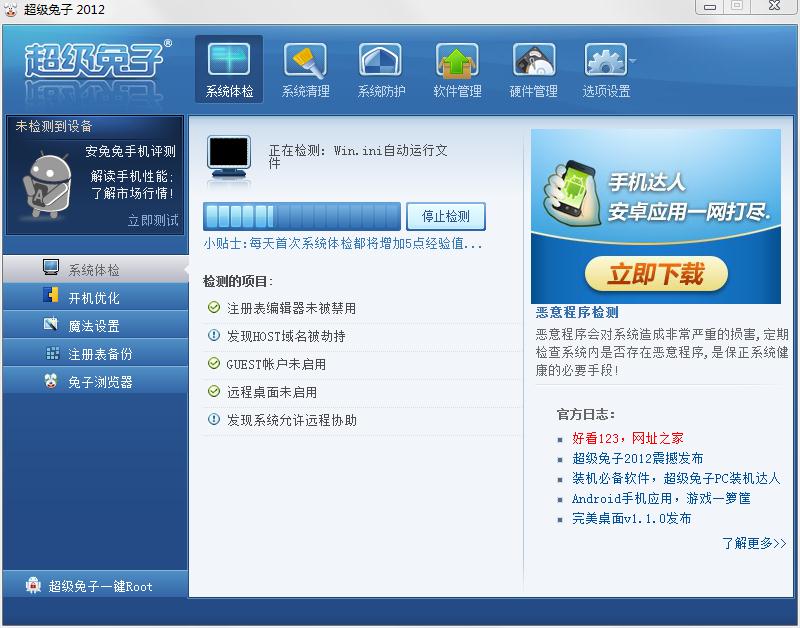Open the 系统清理 broom icon

[x=305, y=60]
